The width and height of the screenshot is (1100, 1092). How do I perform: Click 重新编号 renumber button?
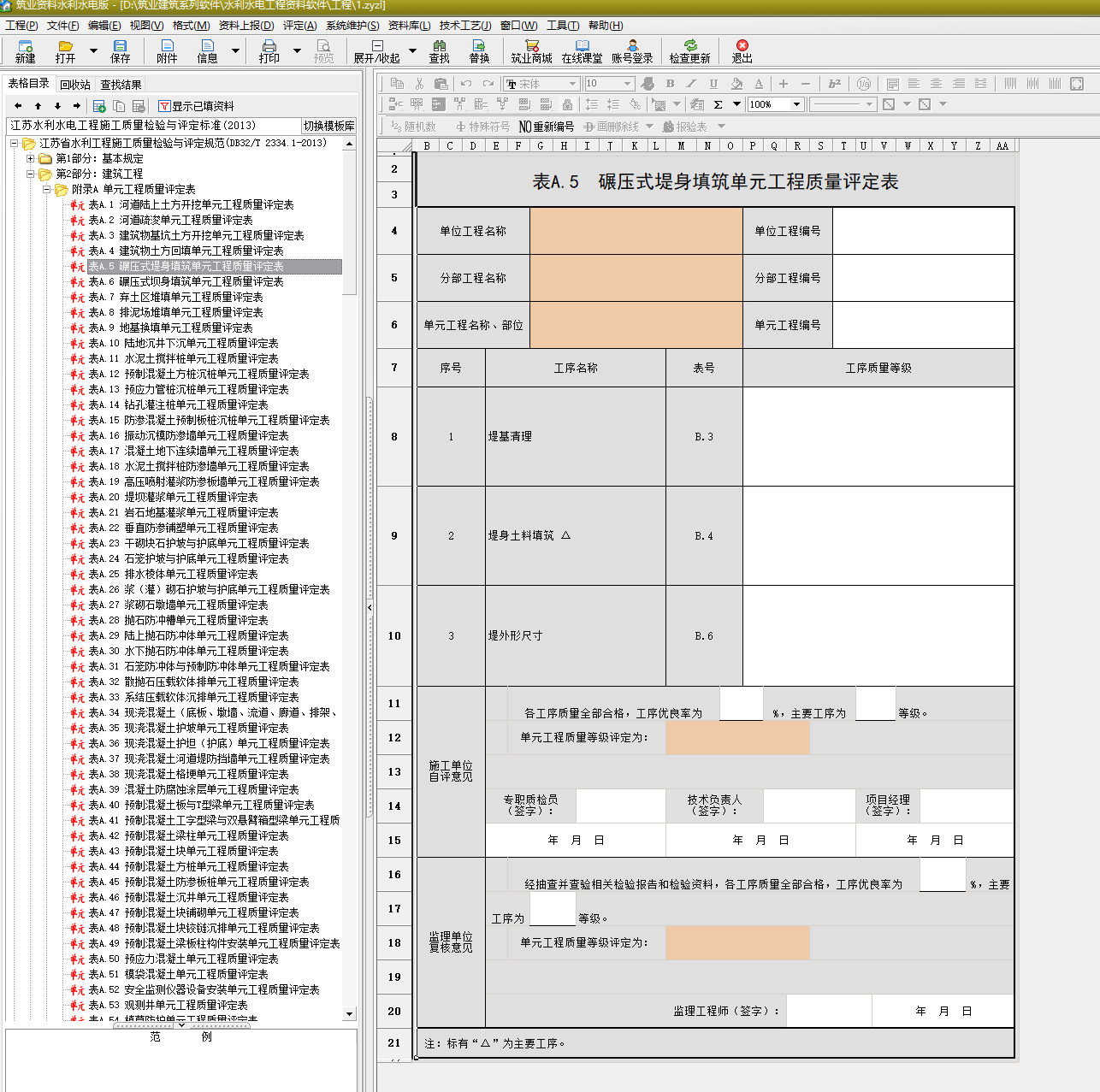(x=547, y=127)
